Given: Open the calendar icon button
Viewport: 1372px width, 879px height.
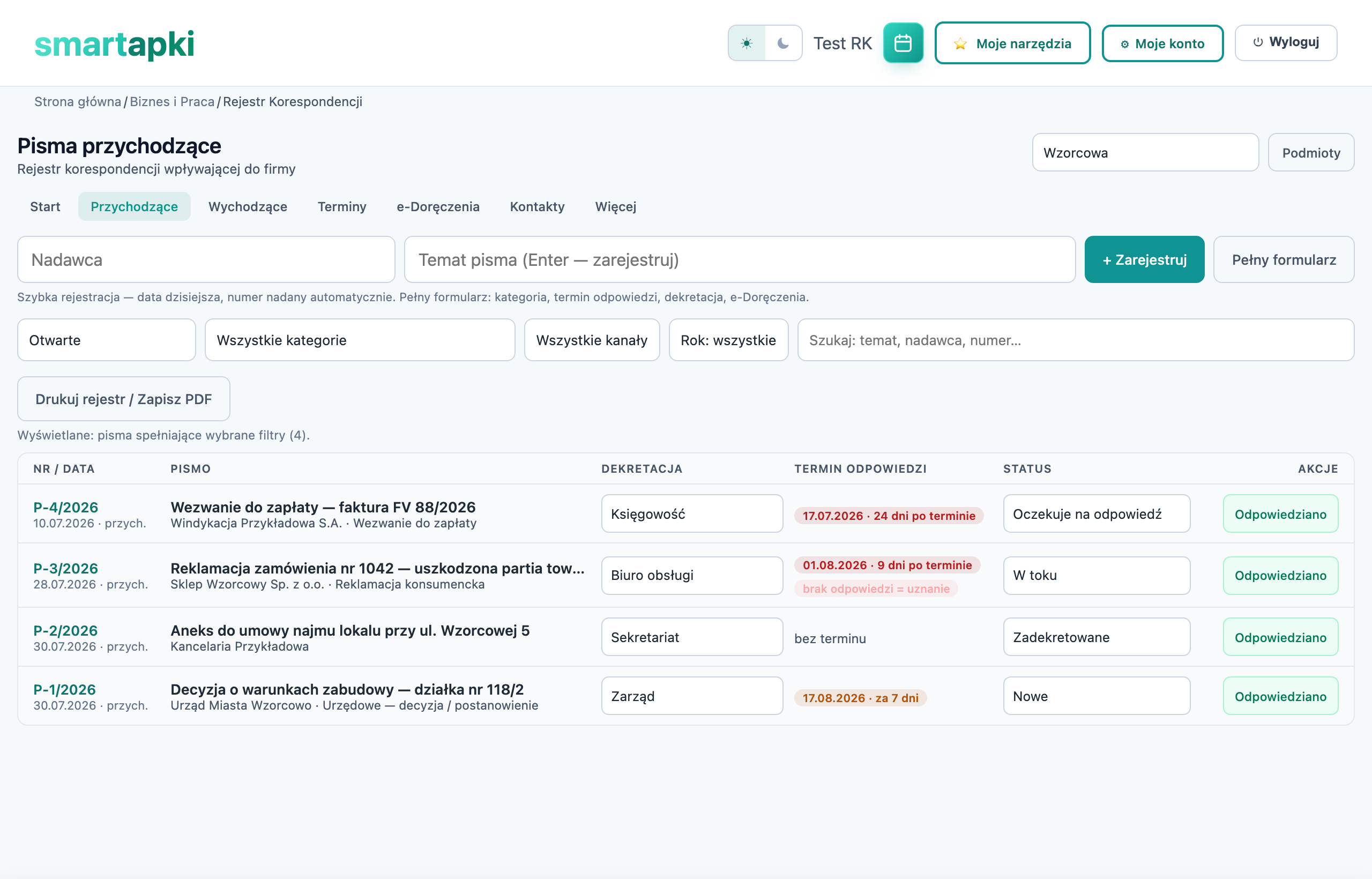Looking at the screenshot, I should point(903,43).
